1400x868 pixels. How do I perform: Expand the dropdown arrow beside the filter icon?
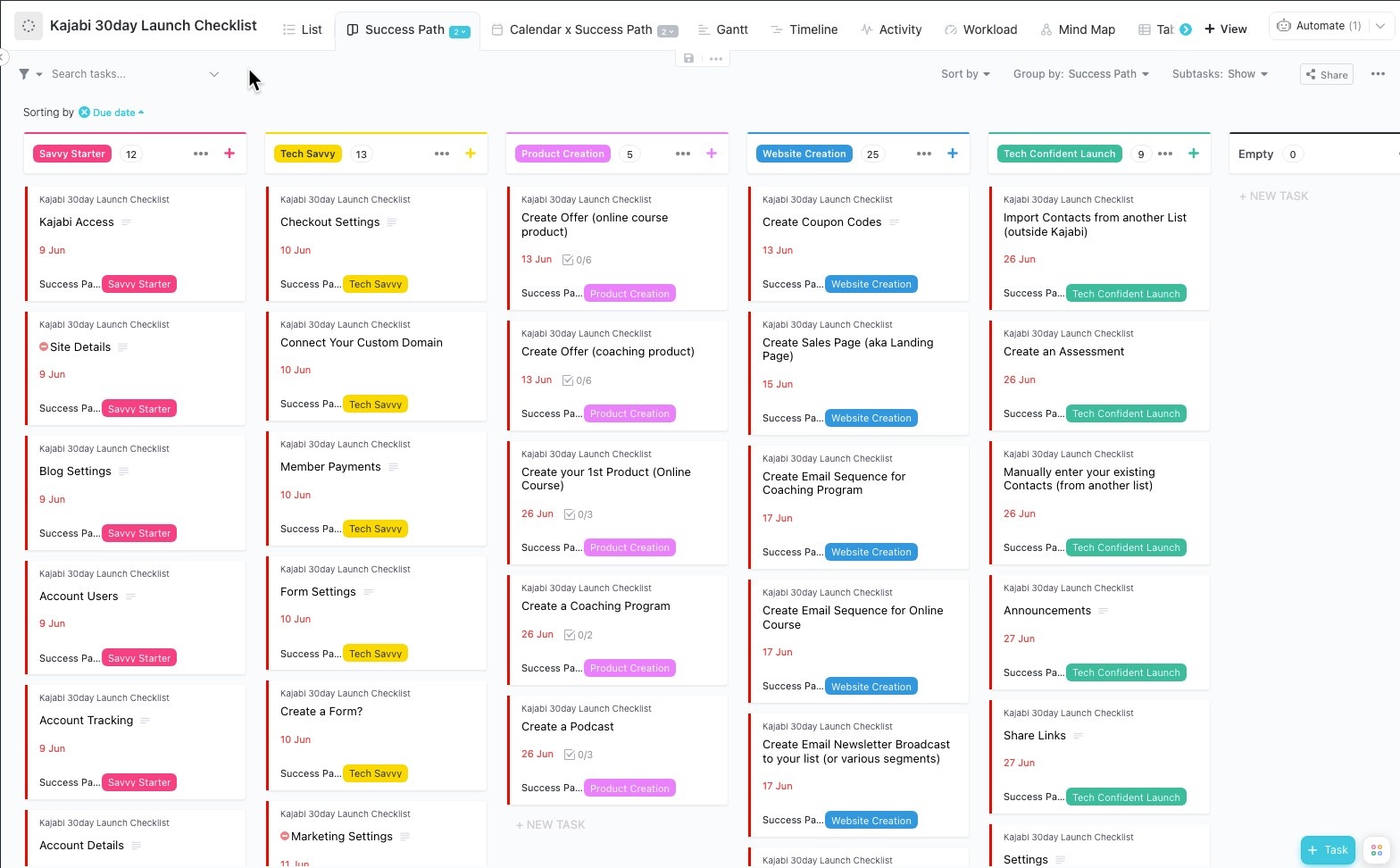point(39,74)
